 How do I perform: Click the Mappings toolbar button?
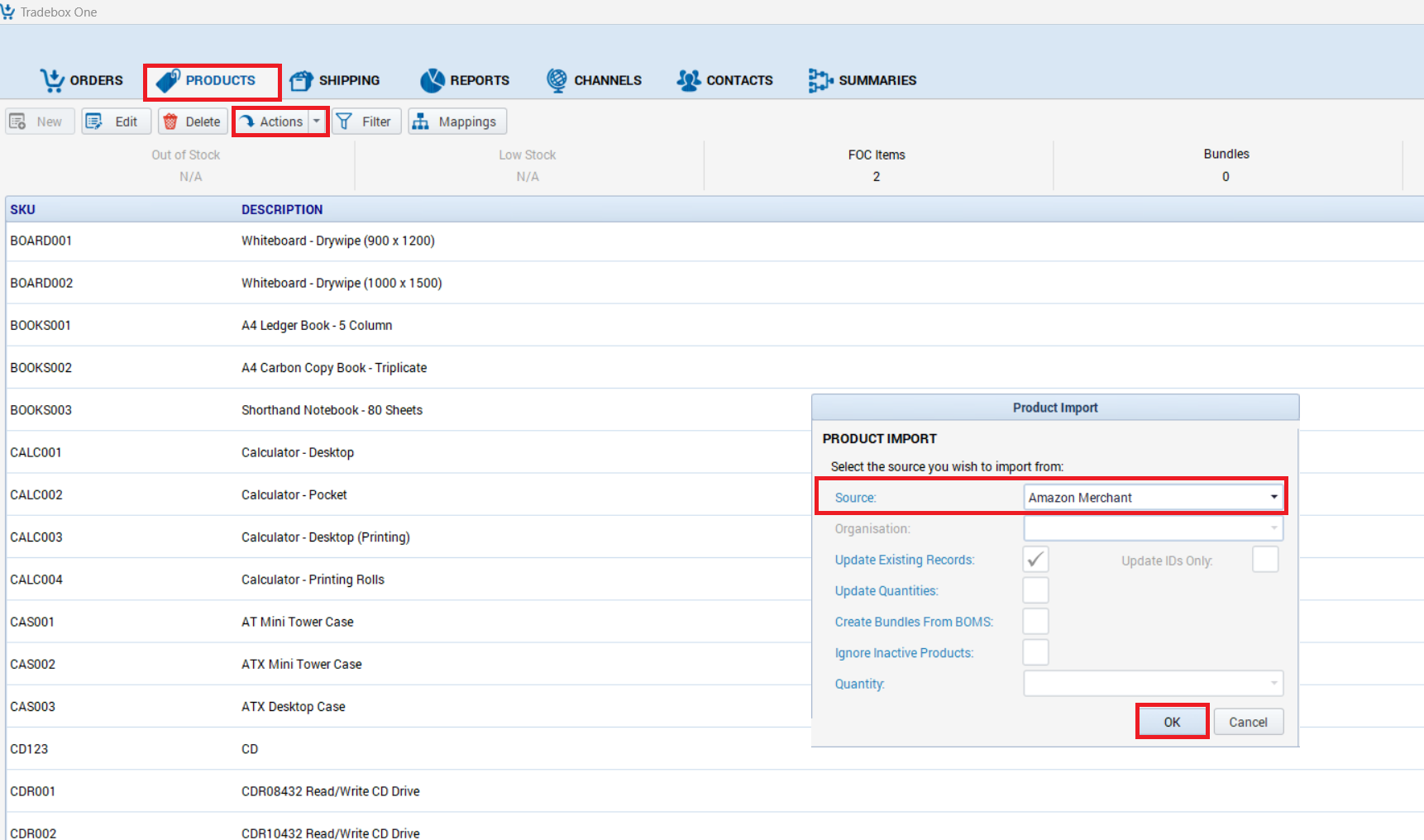456,122
